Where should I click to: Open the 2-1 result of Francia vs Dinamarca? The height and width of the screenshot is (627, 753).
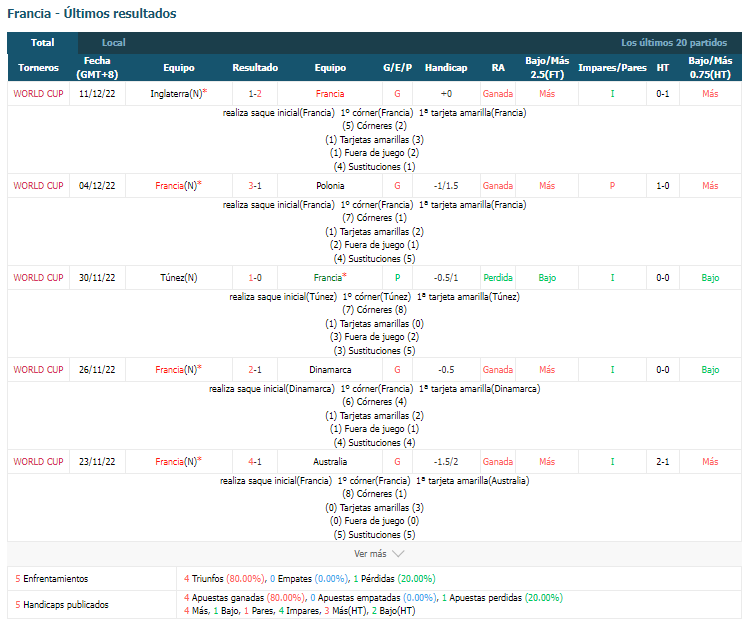(255, 370)
